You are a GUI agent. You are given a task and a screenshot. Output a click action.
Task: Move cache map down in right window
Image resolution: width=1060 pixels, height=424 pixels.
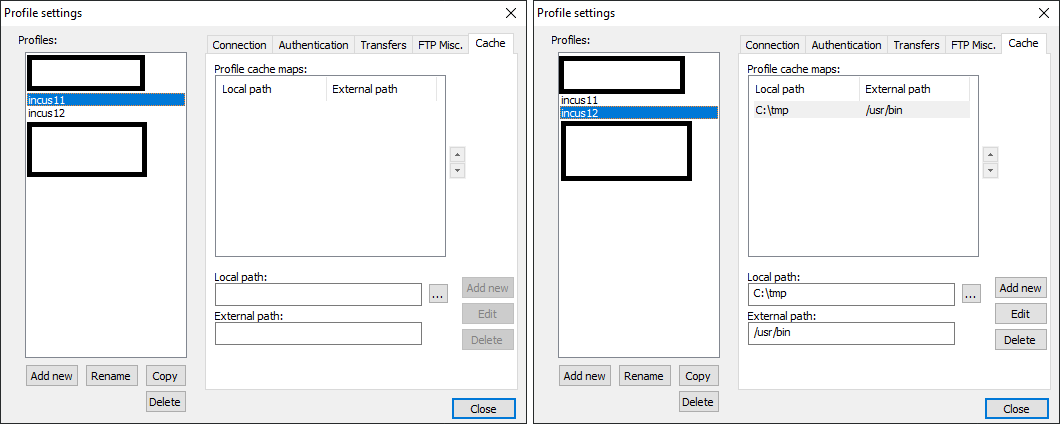pyautogui.click(x=990, y=170)
